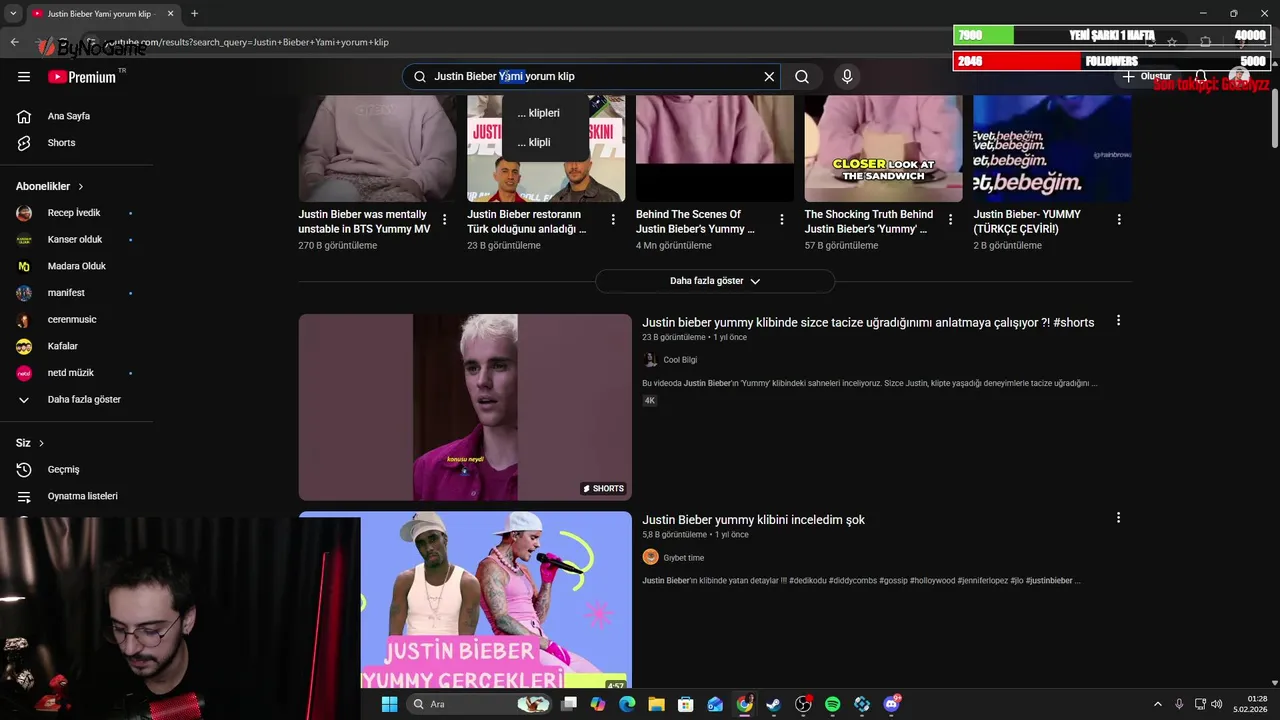Open OBS Studio from taskbar
Screen dimensions: 1280x720
tap(803, 704)
